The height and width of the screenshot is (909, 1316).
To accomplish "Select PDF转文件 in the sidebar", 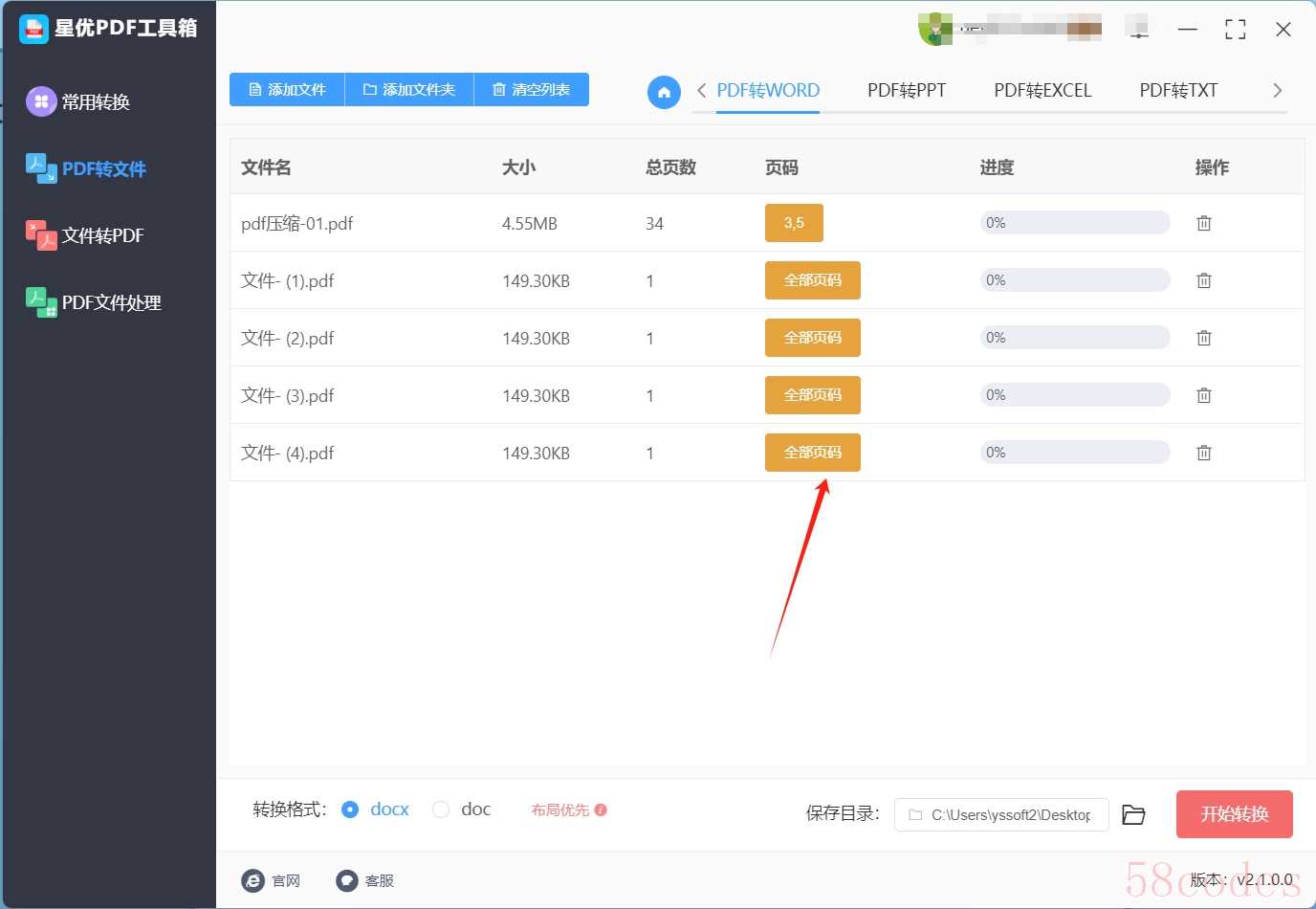I will point(86,168).
